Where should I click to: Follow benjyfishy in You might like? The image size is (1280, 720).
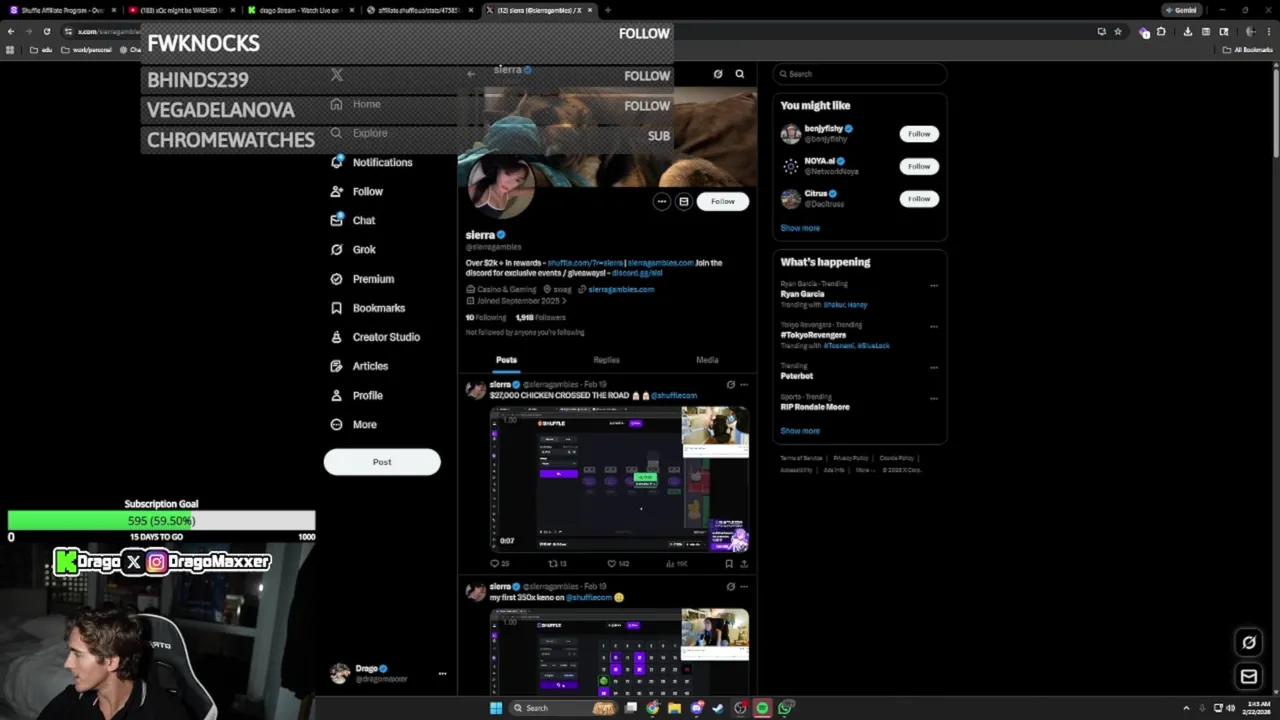coord(919,134)
